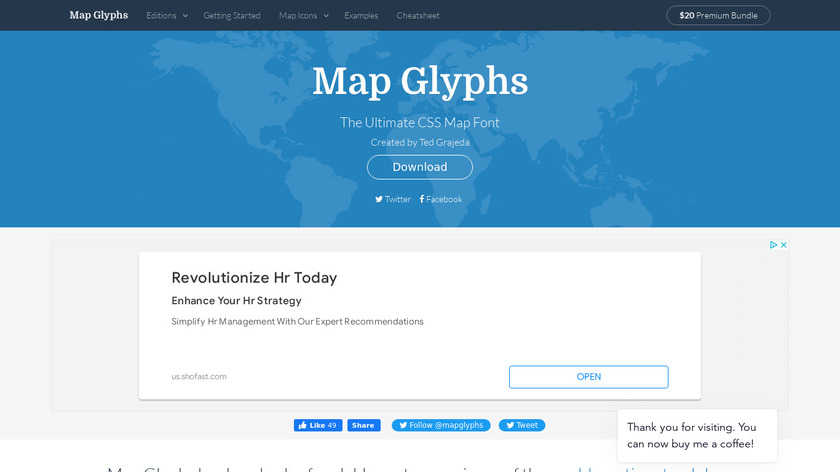Open the Cheatsheet page
840x472 pixels.
click(x=418, y=16)
